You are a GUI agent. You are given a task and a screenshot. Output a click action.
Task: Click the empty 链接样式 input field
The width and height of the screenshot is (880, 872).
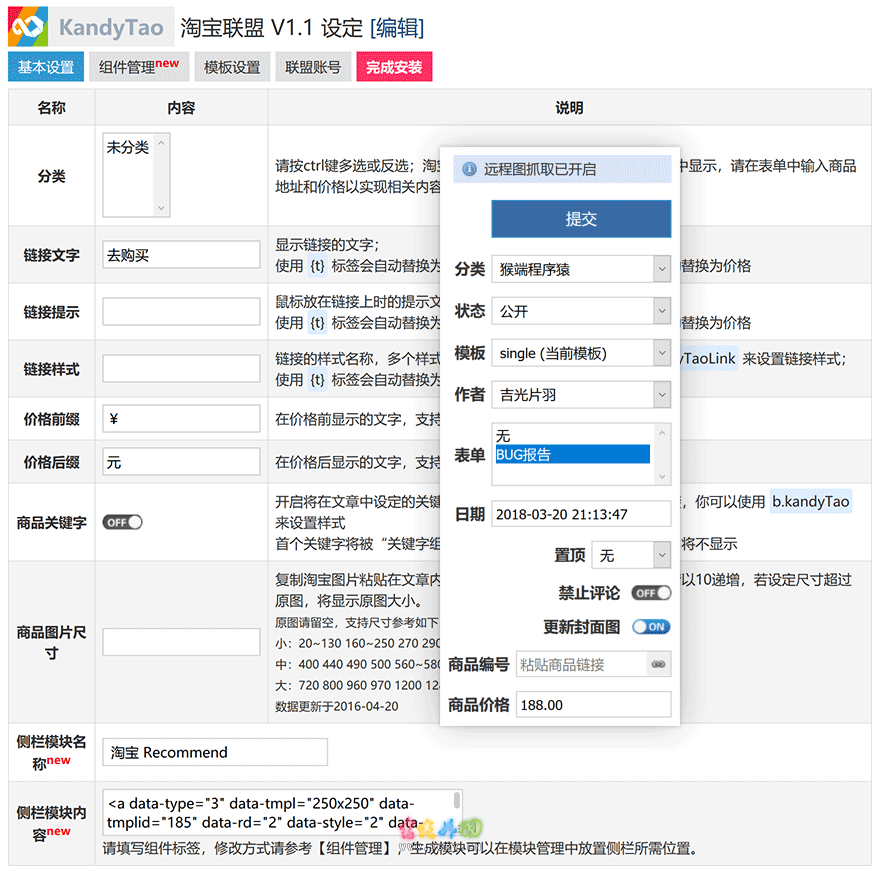point(181,368)
